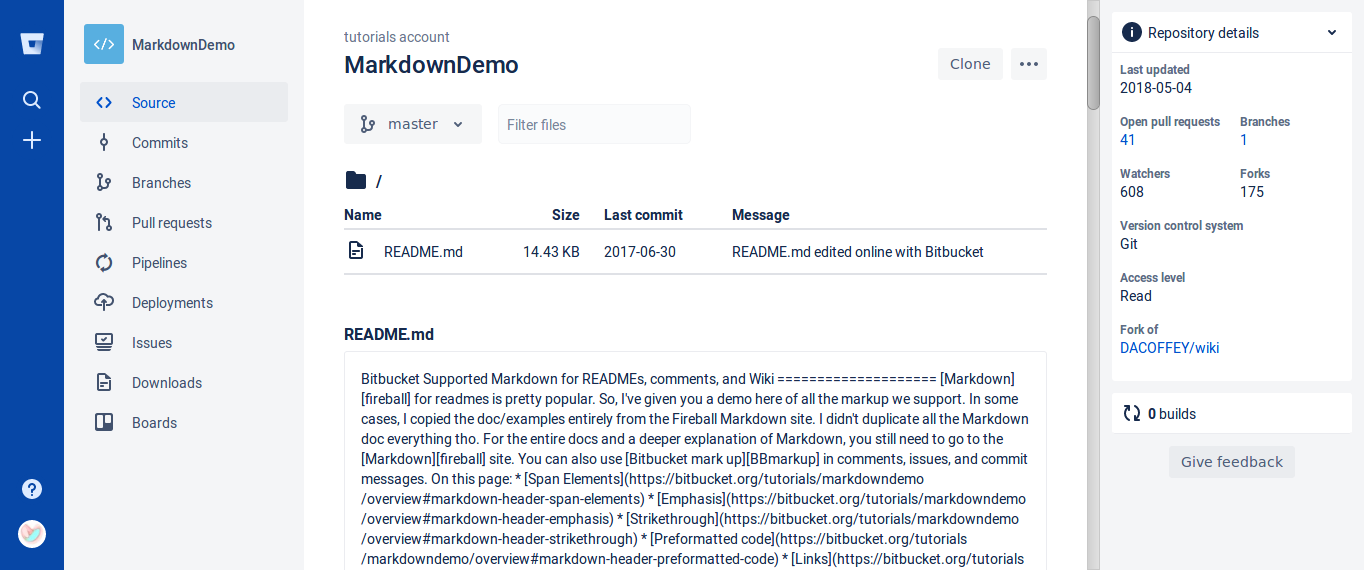Go to Pull requests in sidebar
1364x570 pixels.
[184, 223]
